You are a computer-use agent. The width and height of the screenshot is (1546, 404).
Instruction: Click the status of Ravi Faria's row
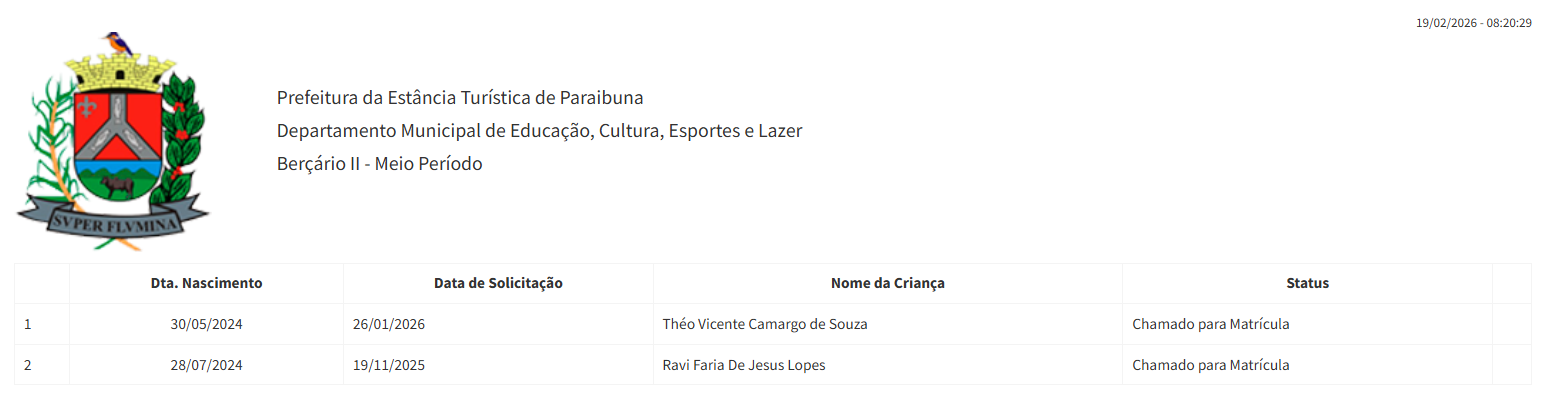click(x=1210, y=365)
